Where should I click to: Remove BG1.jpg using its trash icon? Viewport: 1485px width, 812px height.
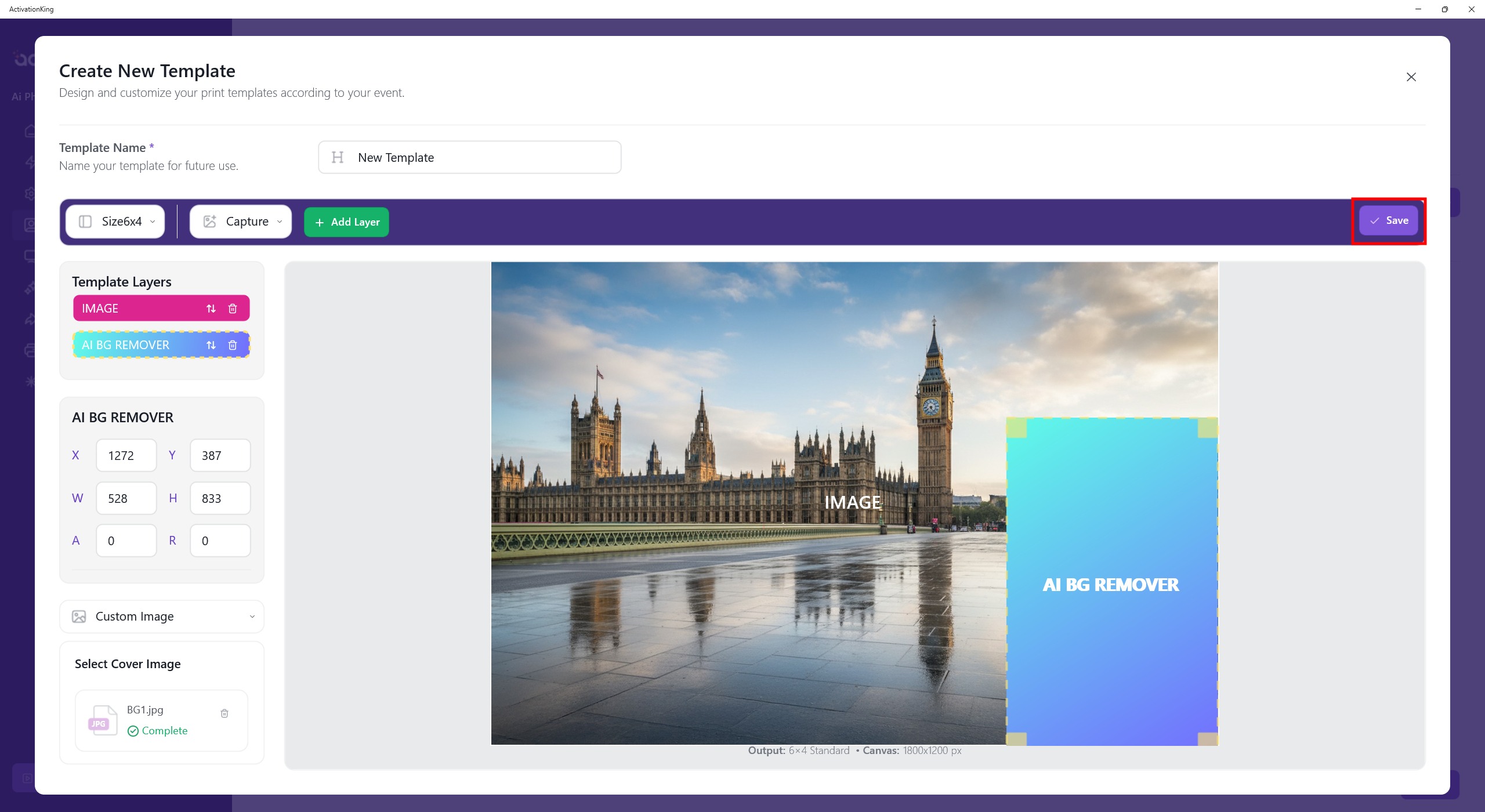point(224,713)
